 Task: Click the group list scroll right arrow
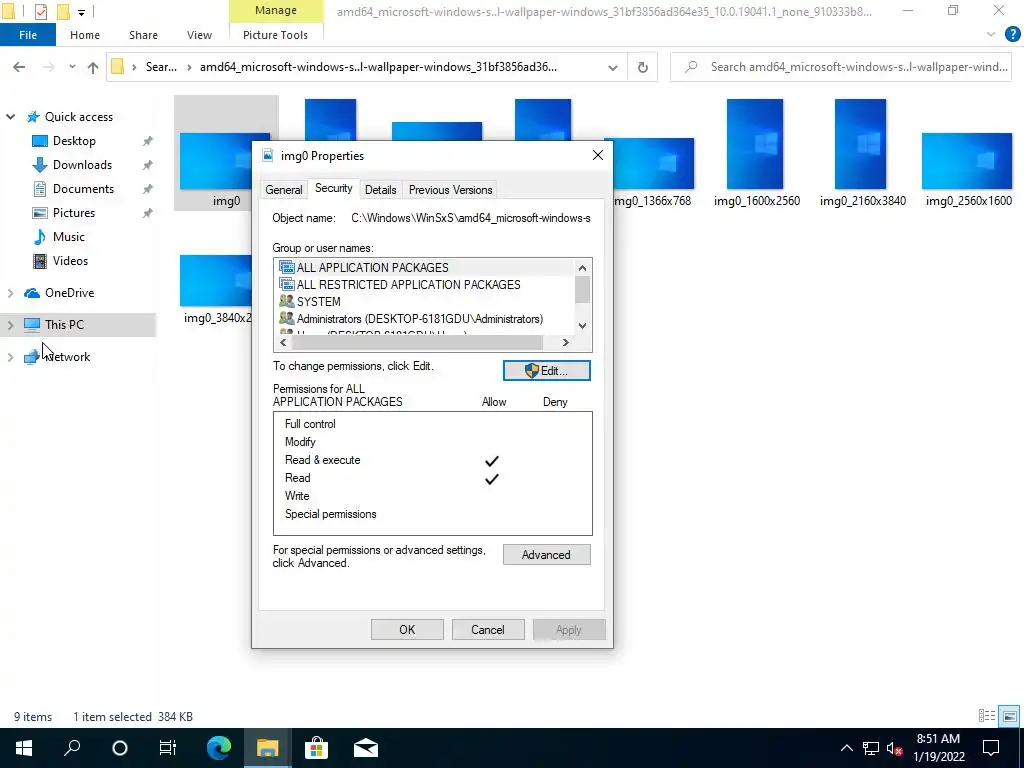tap(566, 342)
